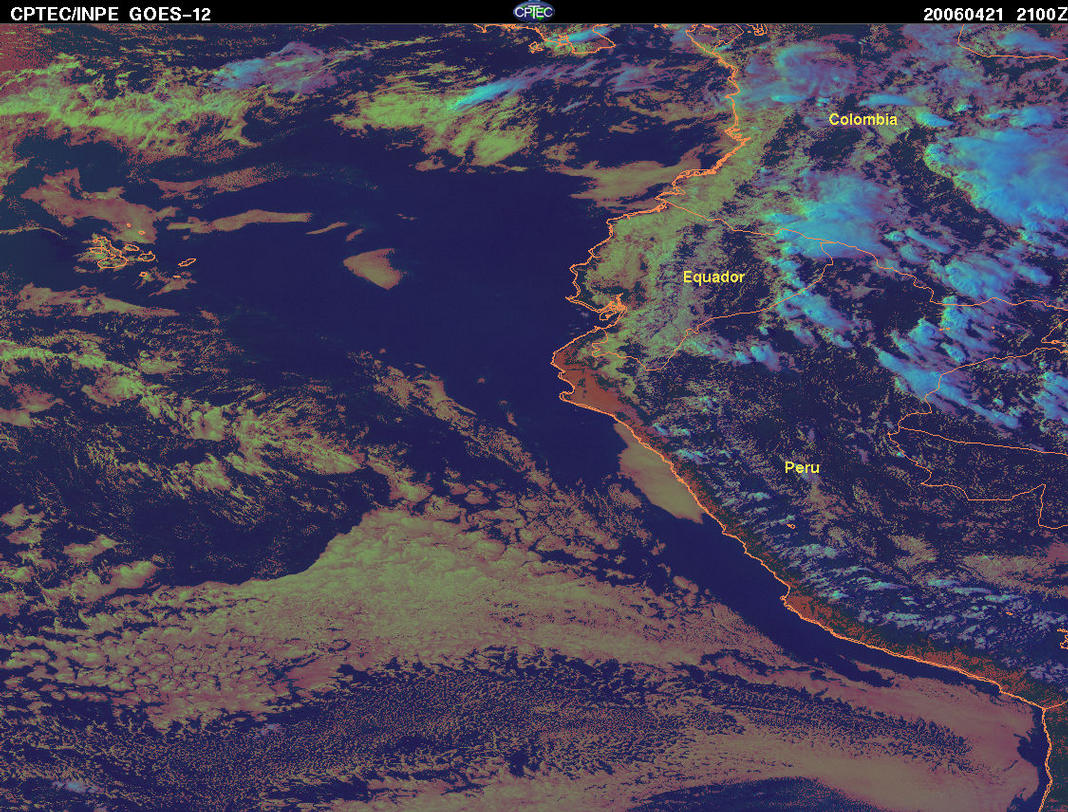Click the Colombia country label
Image resolution: width=1068 pixels, height=812 pixels.
coord(863,119)
